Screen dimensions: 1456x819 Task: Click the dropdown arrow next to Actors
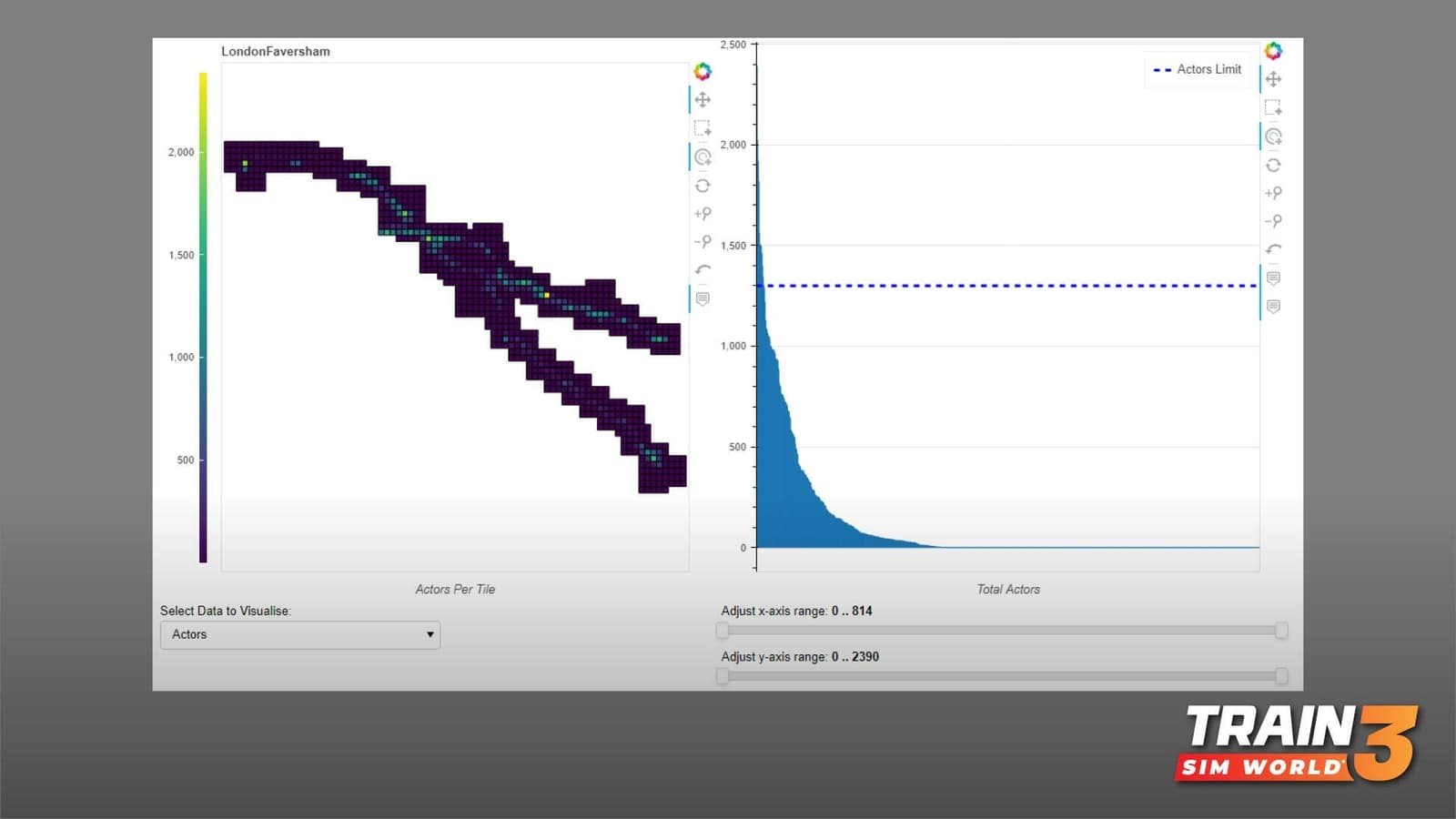[430, 635]
